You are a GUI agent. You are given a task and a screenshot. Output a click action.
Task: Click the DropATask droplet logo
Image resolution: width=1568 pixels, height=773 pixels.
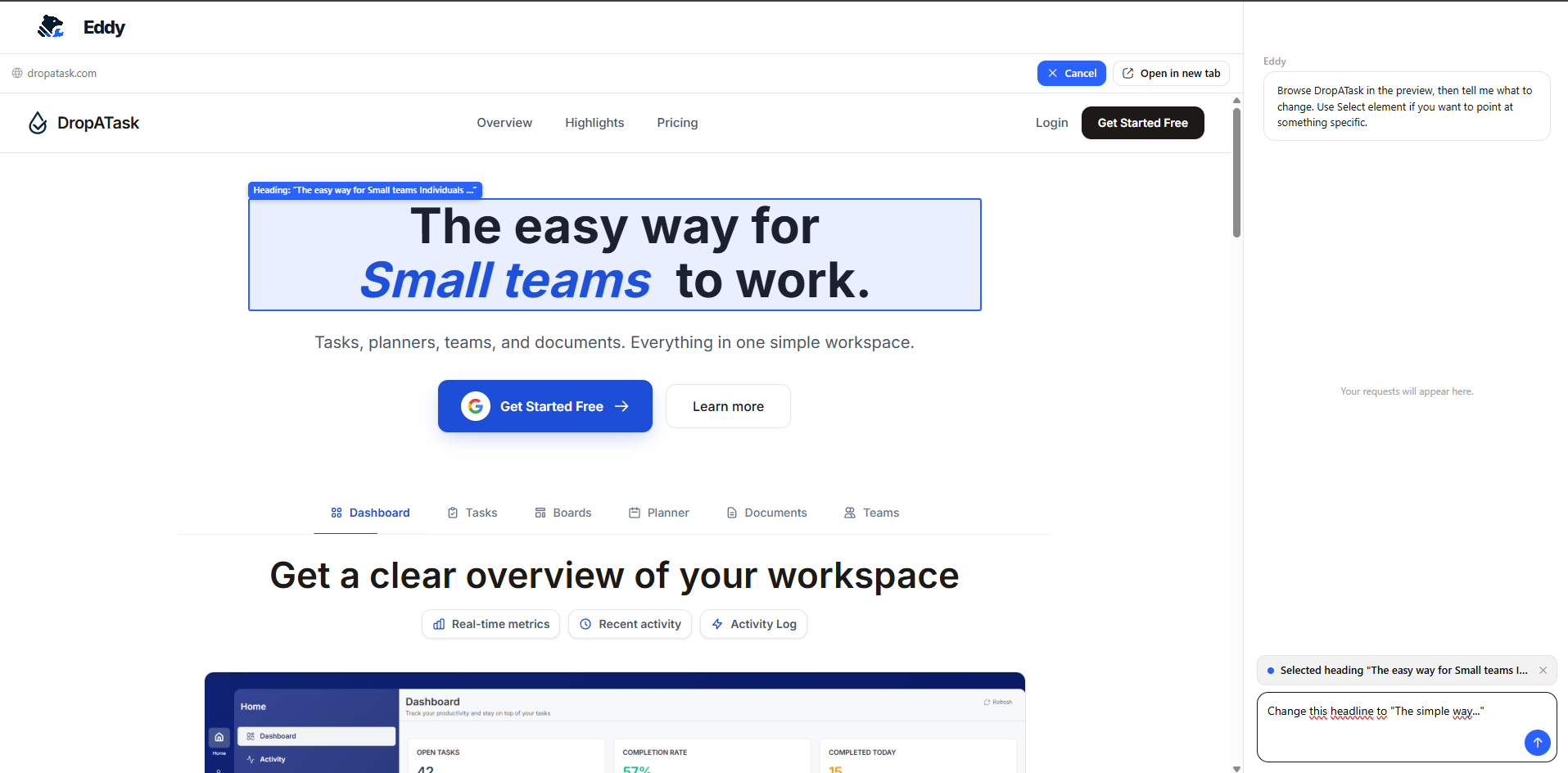tap(38, 123)
